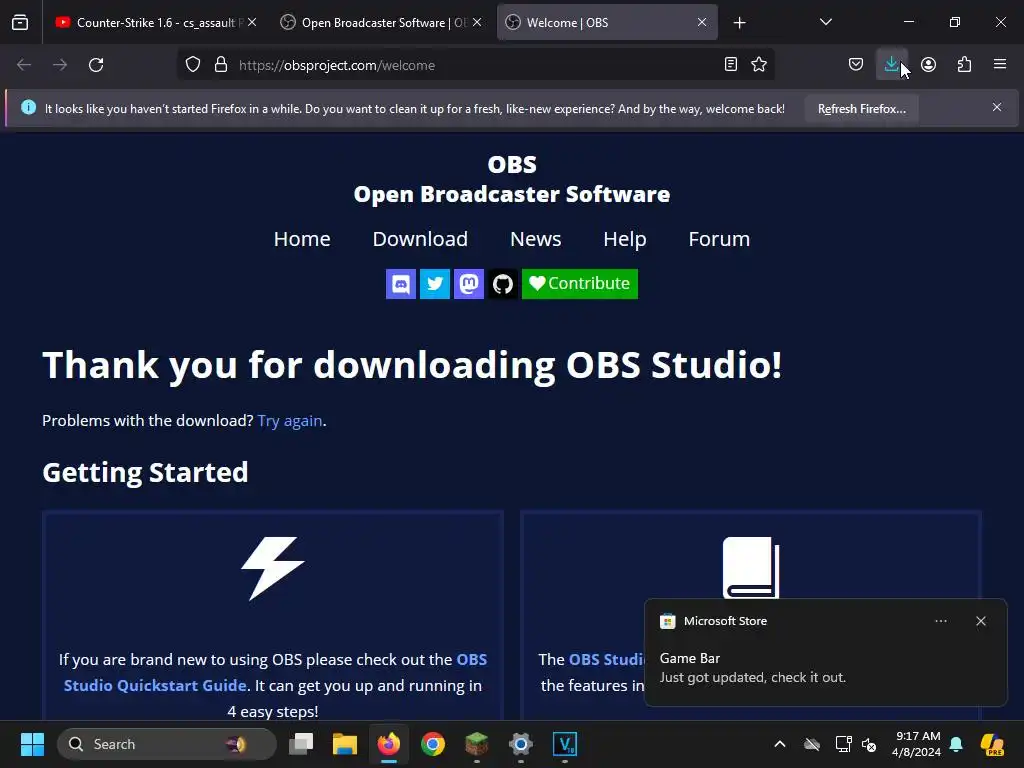Click the Firefox icon on the taskbar
The width and height of the screenshot is (1024, 768).
coord(389,744)
